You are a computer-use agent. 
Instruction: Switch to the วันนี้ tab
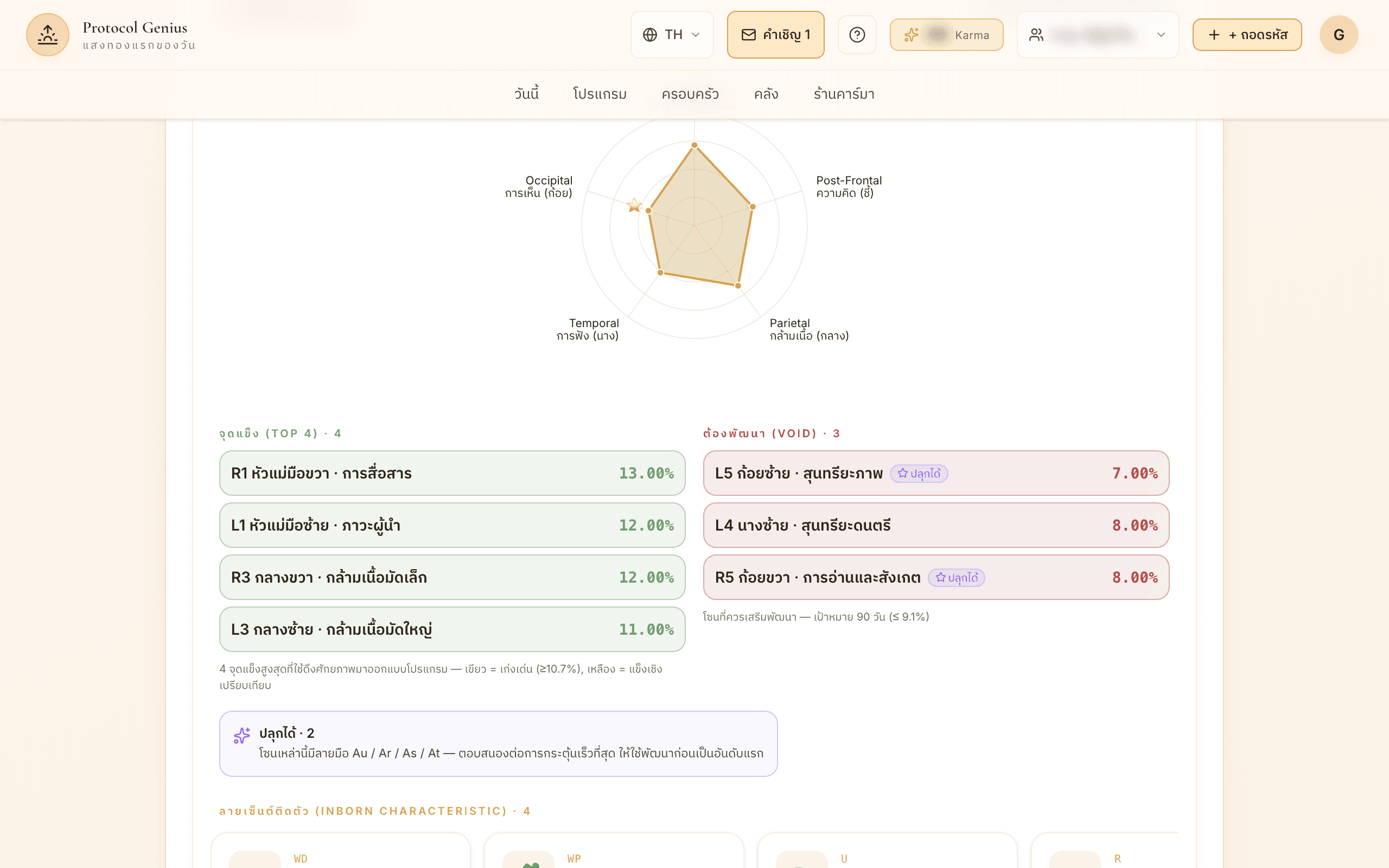526,93
